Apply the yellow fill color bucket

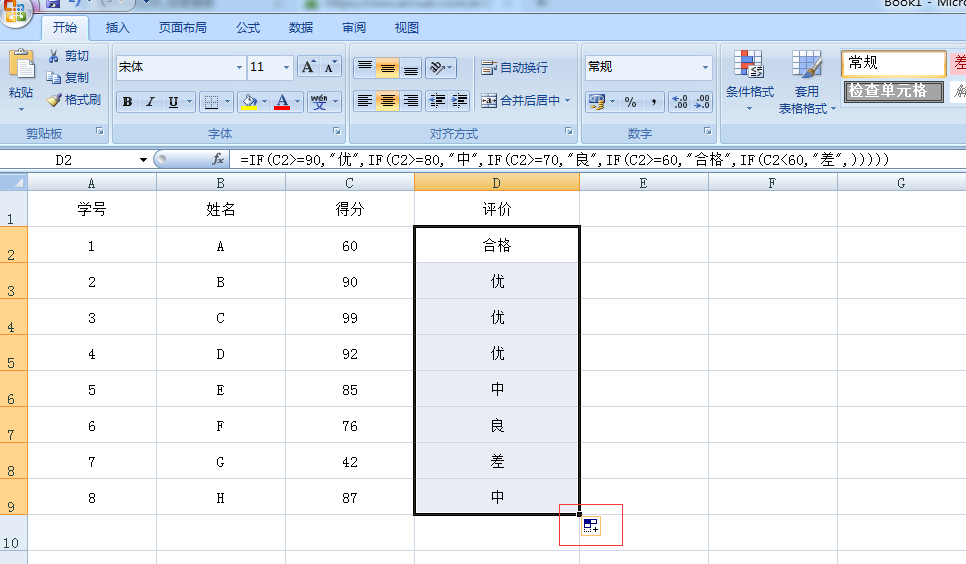pyautogui.click(x=249, y=102)
